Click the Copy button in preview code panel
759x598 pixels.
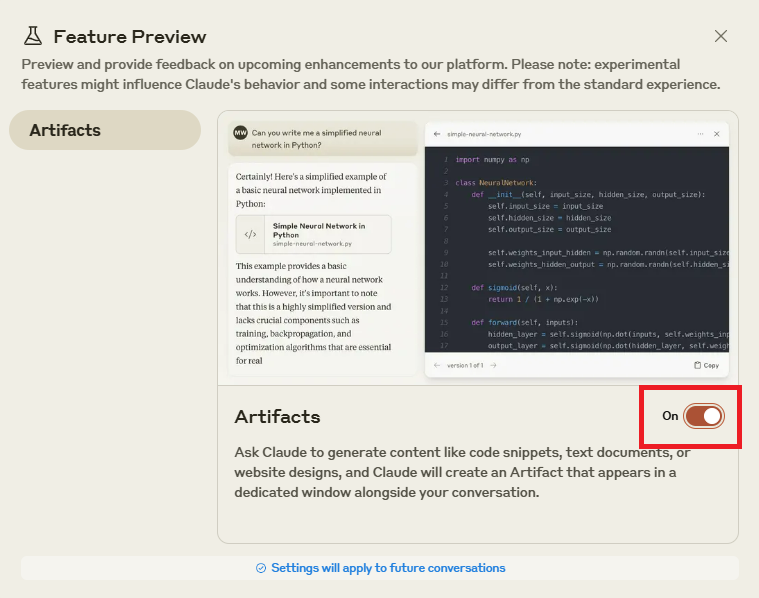706,365
